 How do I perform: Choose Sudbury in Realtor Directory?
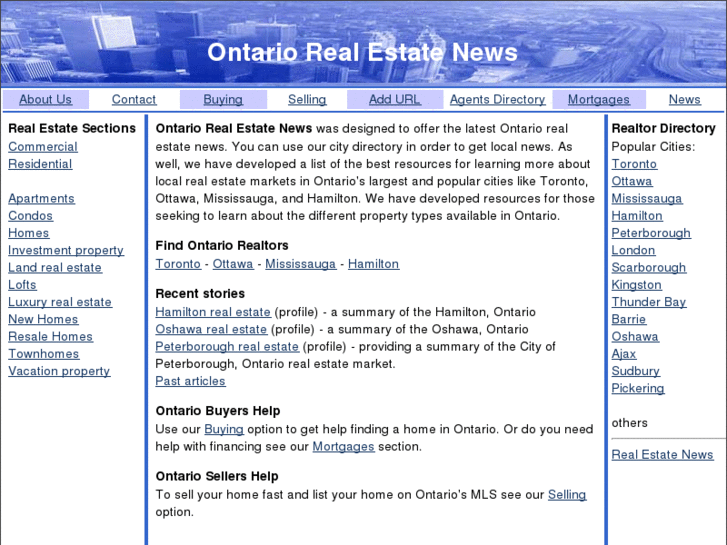tap(636, 371)
